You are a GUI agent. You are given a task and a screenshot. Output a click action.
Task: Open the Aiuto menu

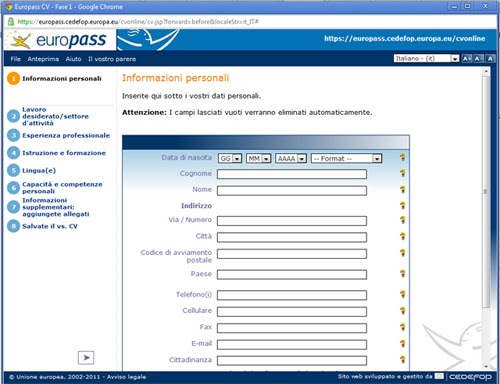pos(73,59)
